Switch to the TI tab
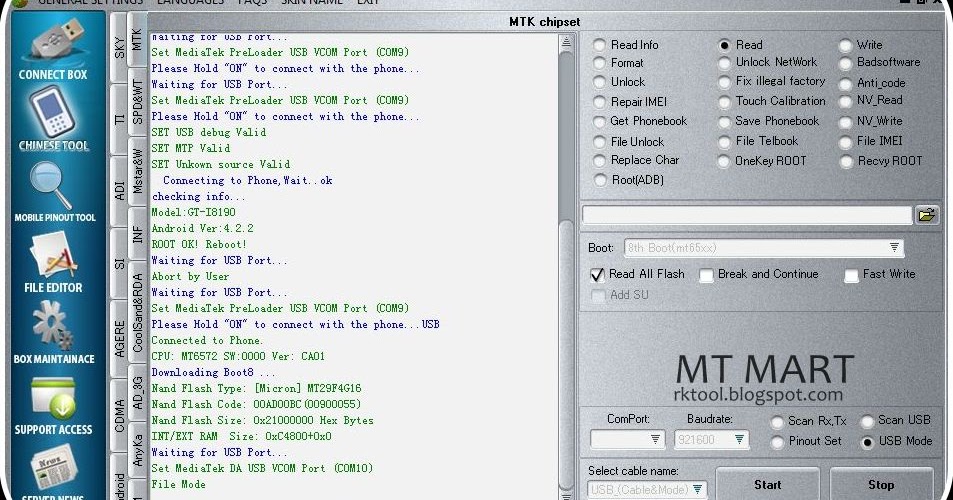Image resolution: width=953 pixels, height=500 pixels. pos(119,118)
